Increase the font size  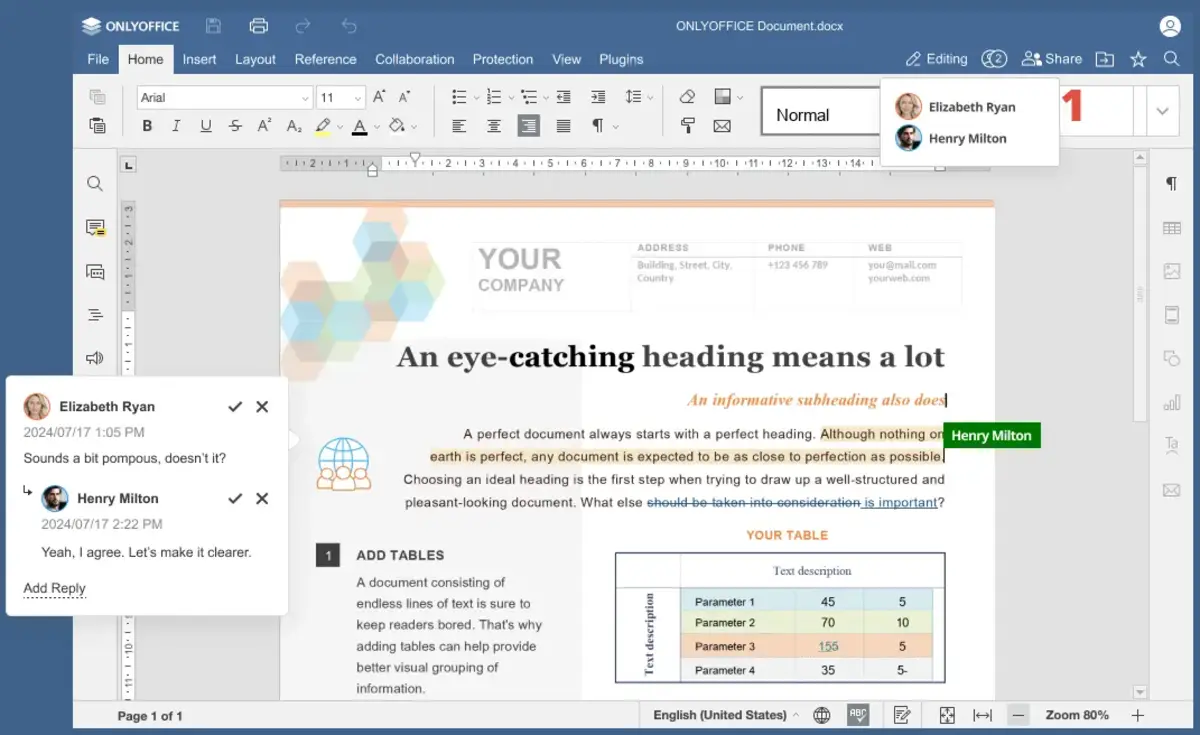pos(379,97)
